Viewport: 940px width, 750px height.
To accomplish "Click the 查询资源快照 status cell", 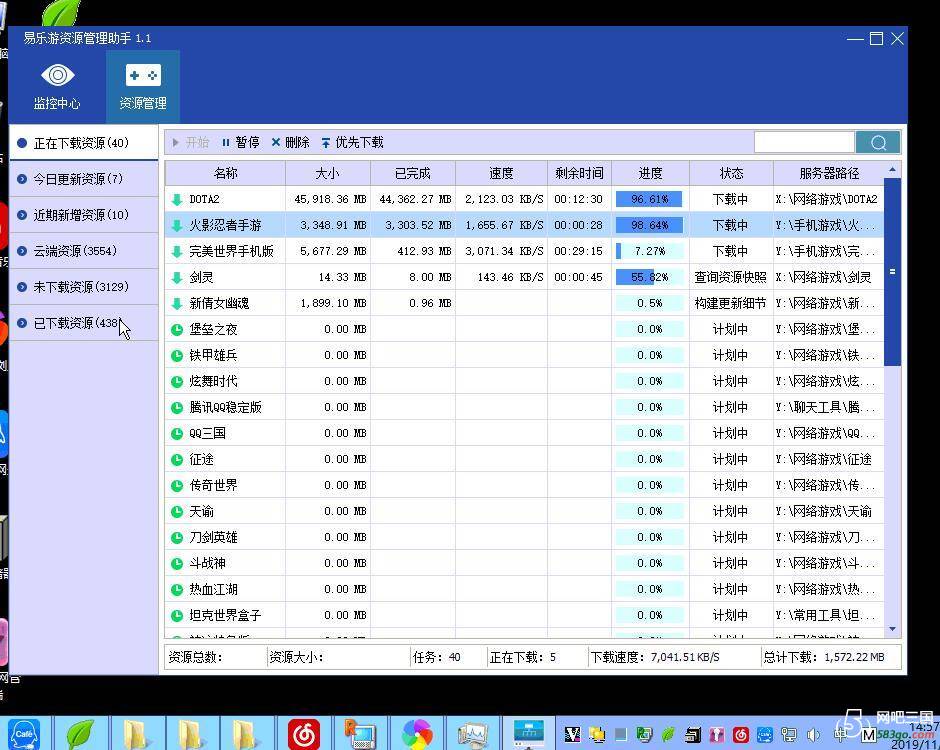I will 730,277.
